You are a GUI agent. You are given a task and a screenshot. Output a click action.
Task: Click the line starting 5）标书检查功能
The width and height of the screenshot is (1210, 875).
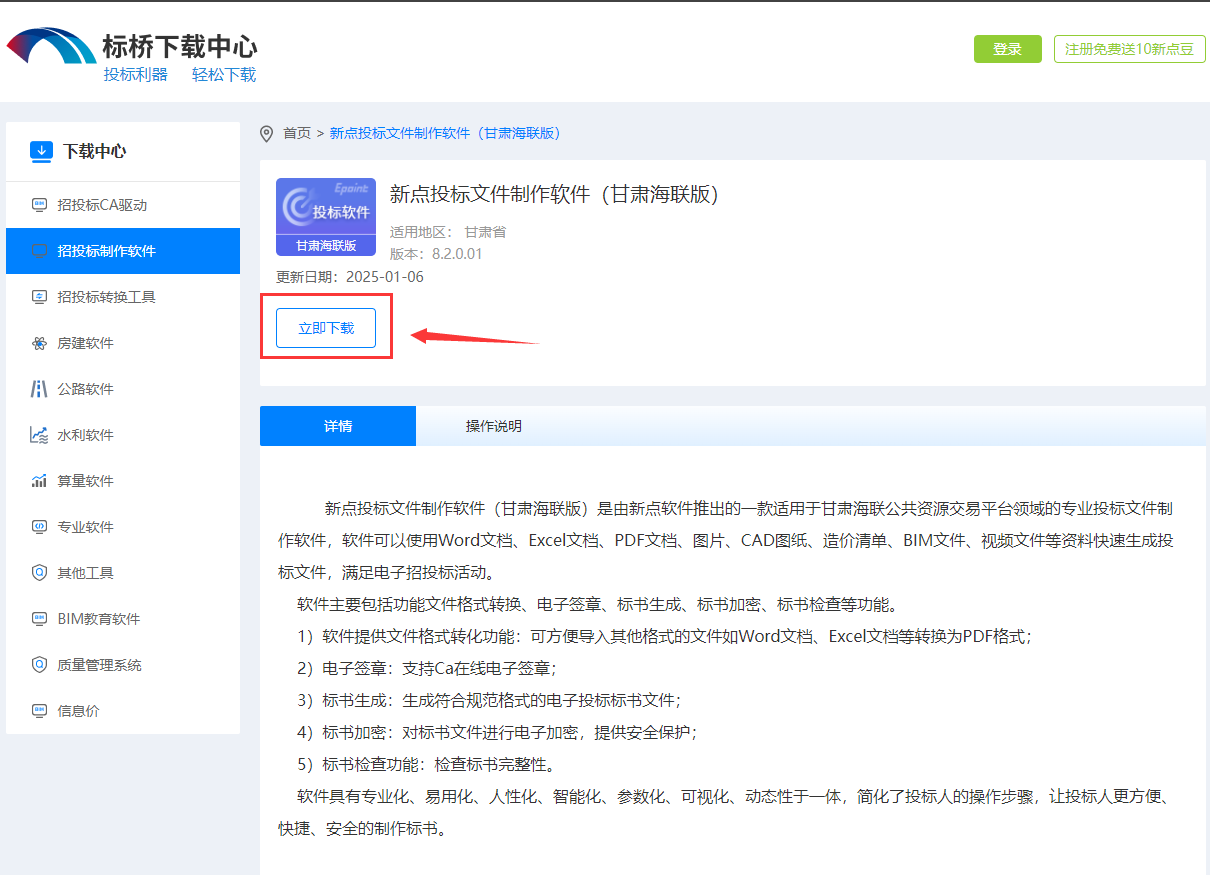(426, 765)
